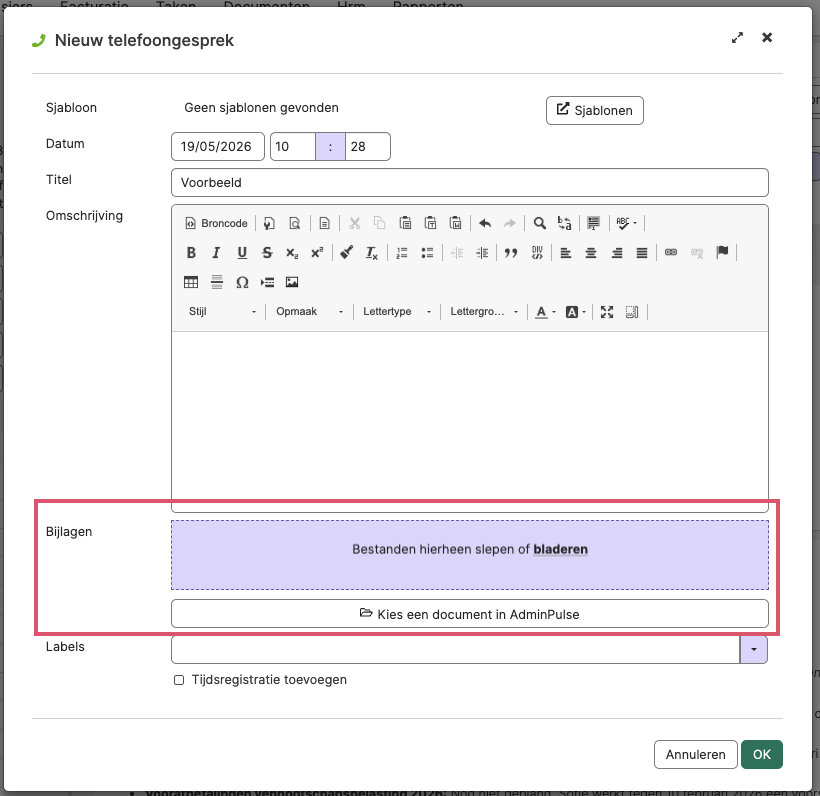Image resolution: width=820 pixels, height=796 pixels.
Task: Click the Copy Formatting brush icon
Action: coord(346,253)
